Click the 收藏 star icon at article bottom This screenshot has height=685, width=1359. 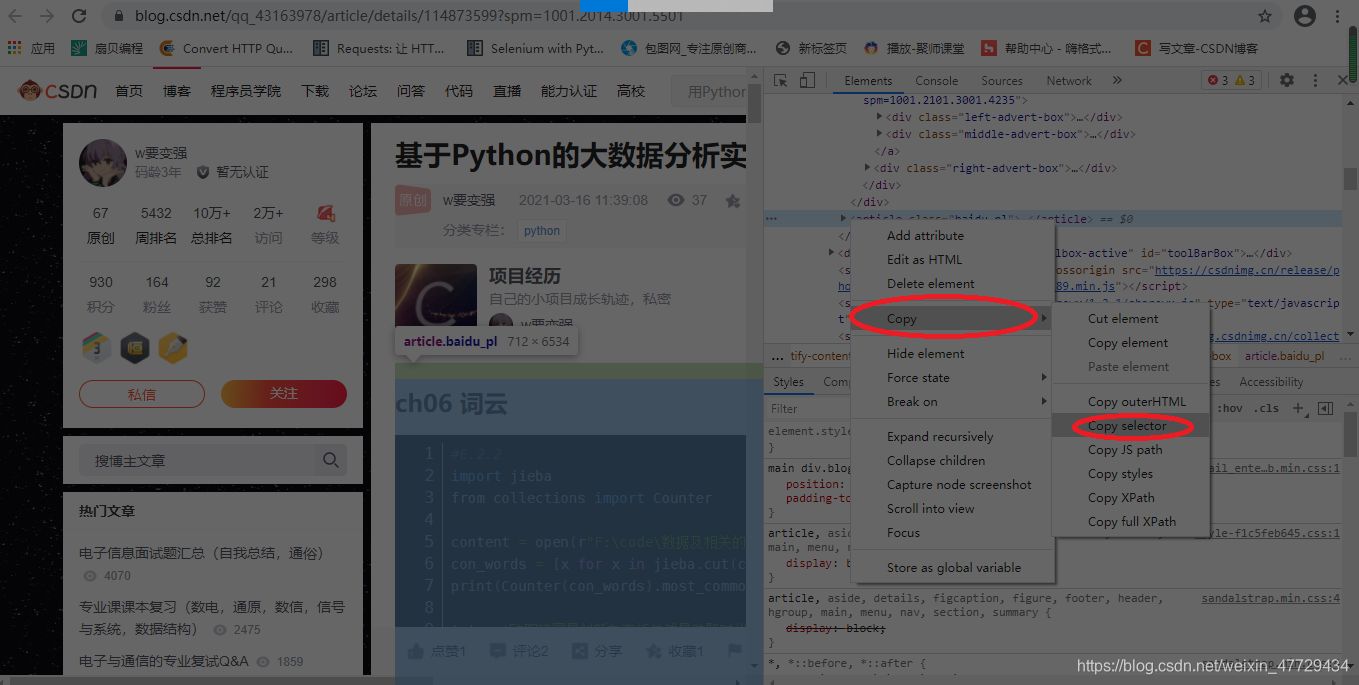654,651
